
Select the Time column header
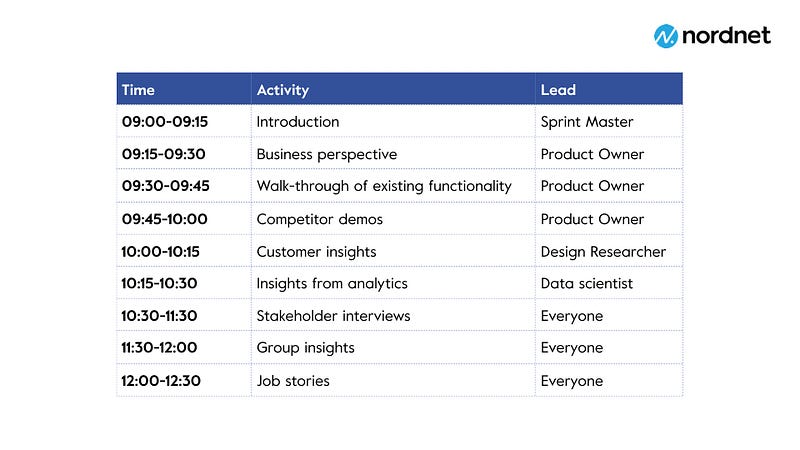point(184,89)
